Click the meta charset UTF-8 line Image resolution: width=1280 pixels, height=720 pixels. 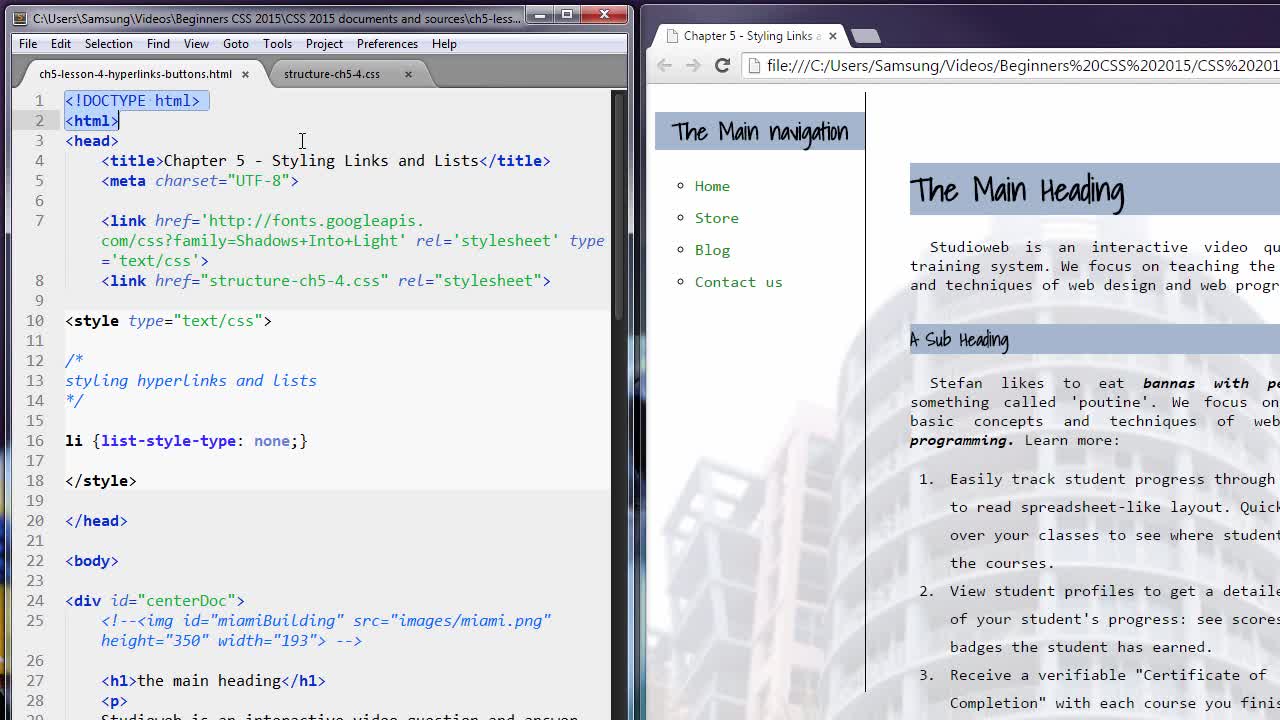pyautogui.click(x=200, y=180)
